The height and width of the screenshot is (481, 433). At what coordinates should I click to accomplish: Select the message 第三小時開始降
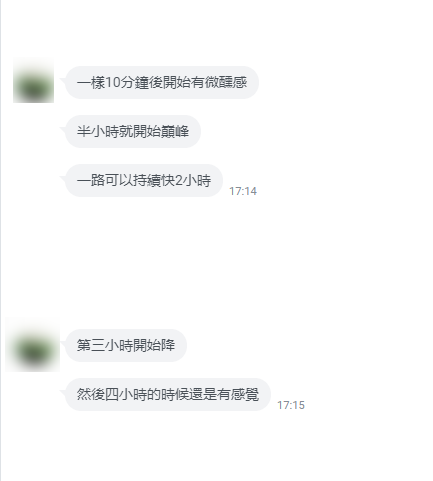tap(126, 345)
